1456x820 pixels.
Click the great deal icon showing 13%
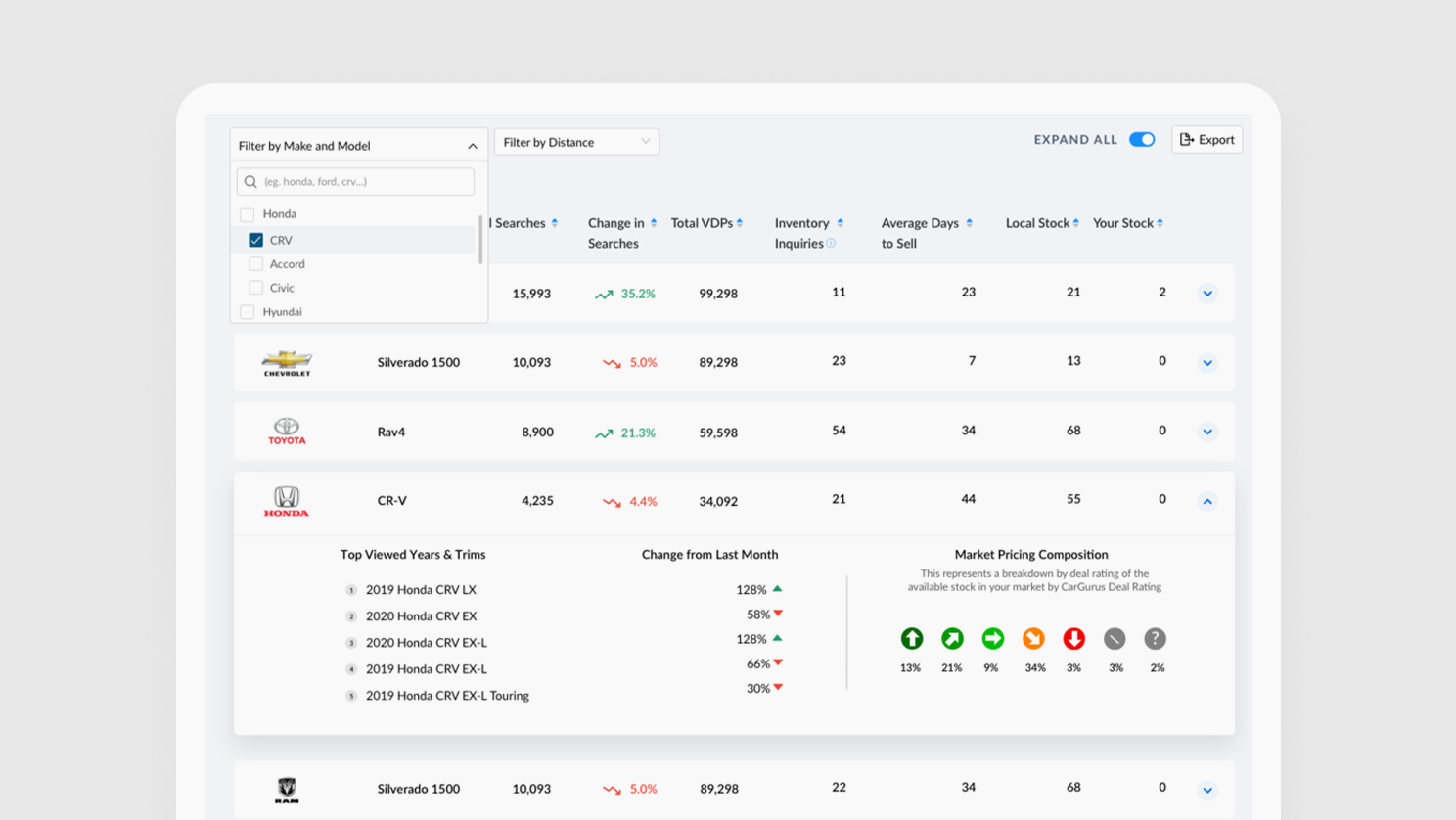click(912, 639)
